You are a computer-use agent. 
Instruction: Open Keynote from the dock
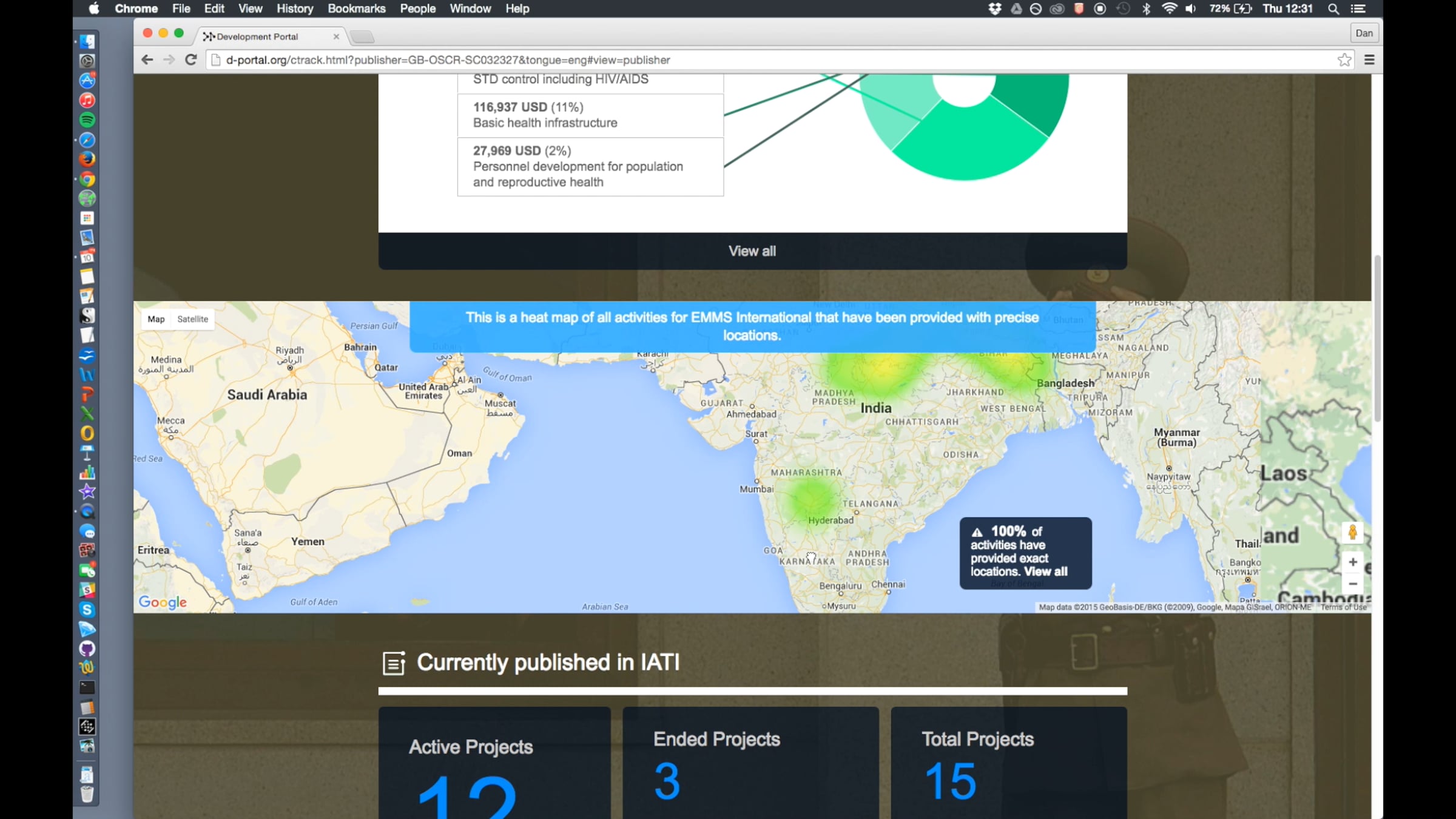87,453
